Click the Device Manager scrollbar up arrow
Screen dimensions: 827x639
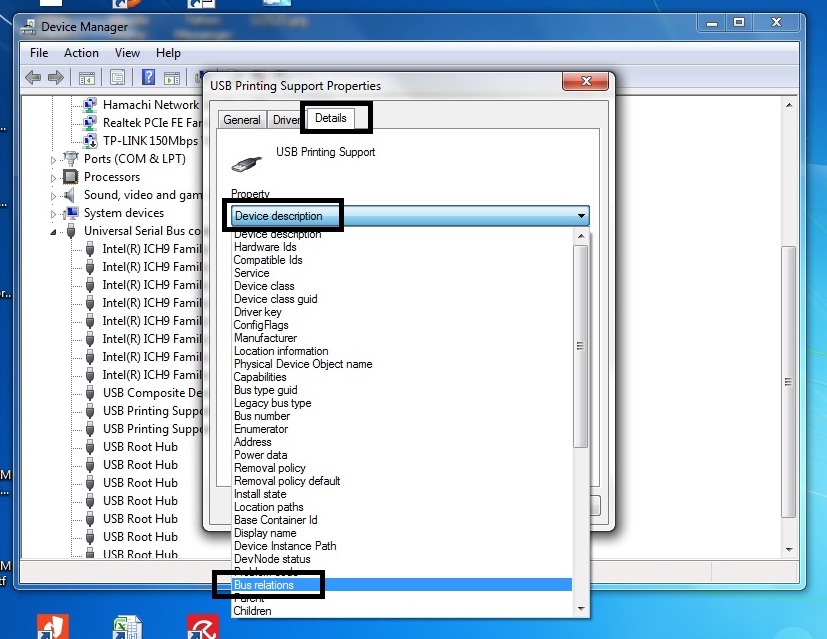[x=789, y=105]
